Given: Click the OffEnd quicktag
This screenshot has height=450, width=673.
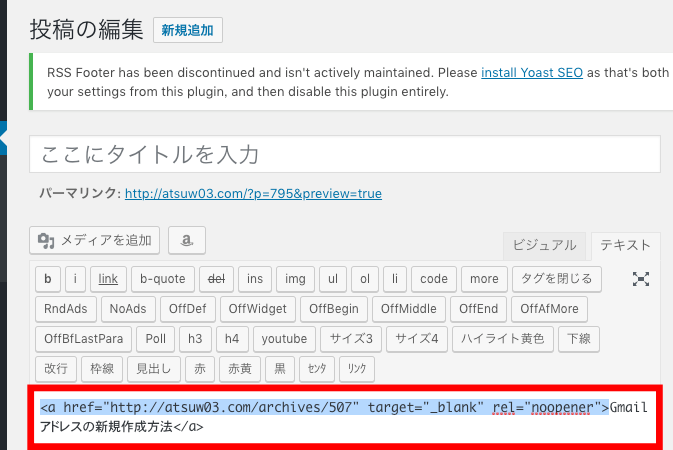Looking at the screenshot, I should tap(479, 309).
